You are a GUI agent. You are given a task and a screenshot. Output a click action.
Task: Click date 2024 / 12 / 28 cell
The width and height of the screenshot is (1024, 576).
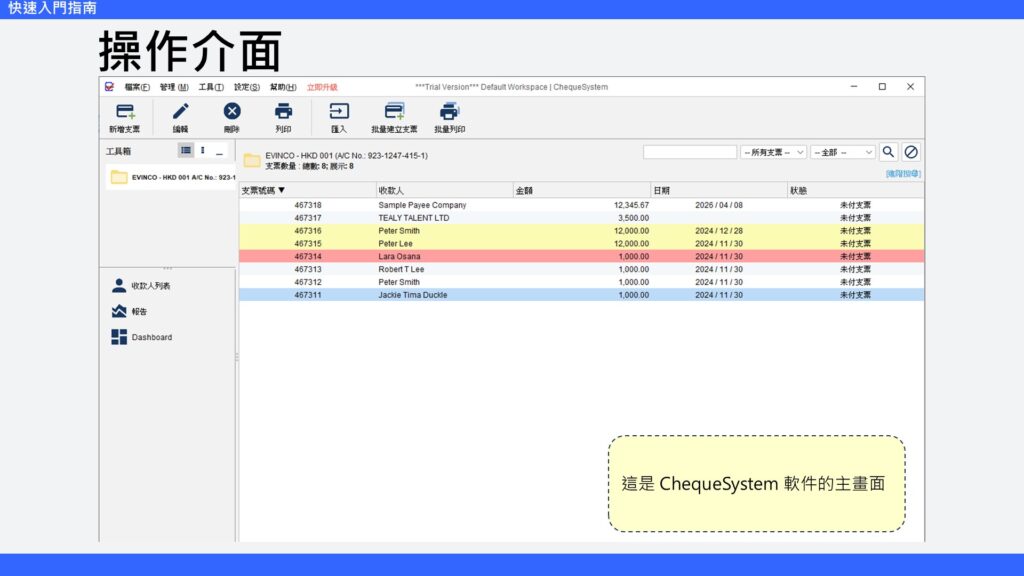[x=718, y=231]
